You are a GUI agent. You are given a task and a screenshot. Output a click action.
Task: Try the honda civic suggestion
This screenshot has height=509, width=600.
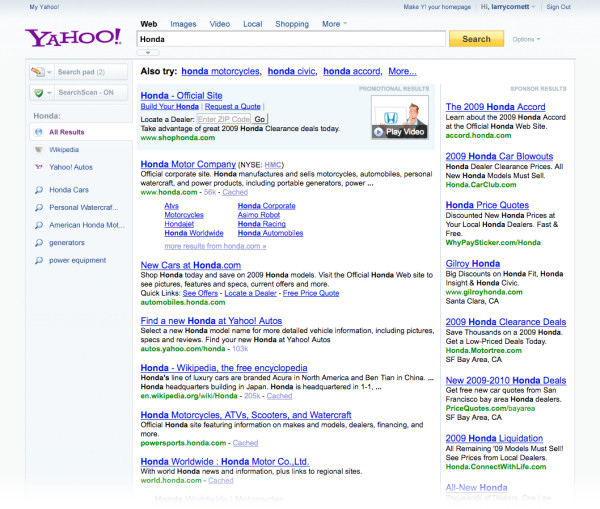point(292,71)
